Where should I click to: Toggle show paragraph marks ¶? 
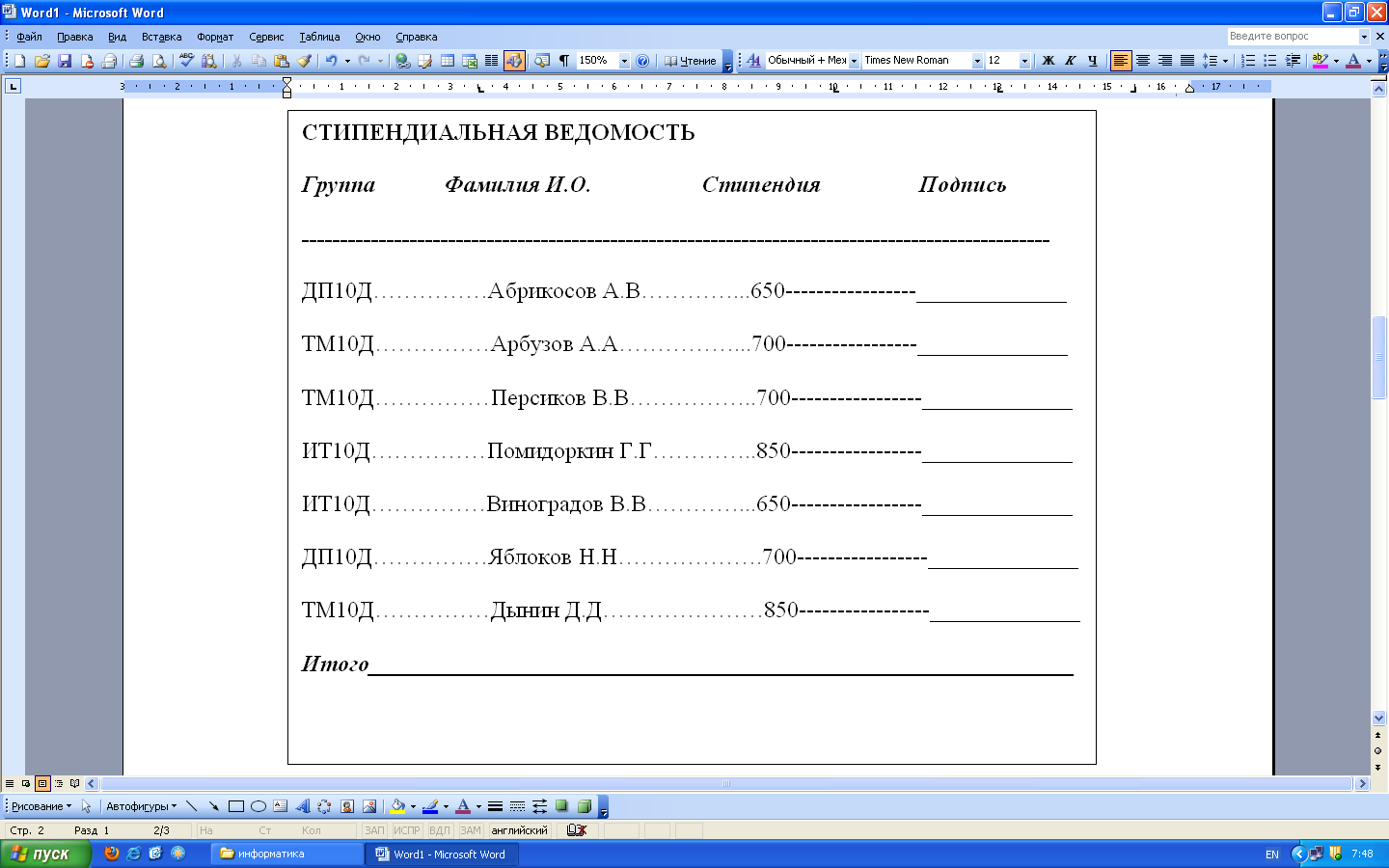(564, 61)
